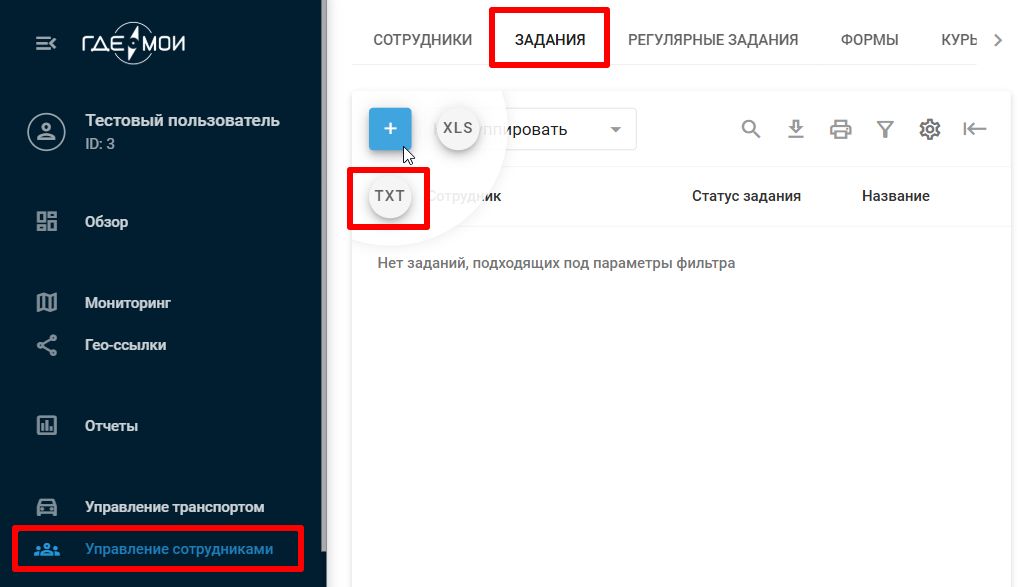Viewport: 1020px width, 587px height.
Task: Open Отчеты from the left sidebar
Action: click(x=45, y=424)
